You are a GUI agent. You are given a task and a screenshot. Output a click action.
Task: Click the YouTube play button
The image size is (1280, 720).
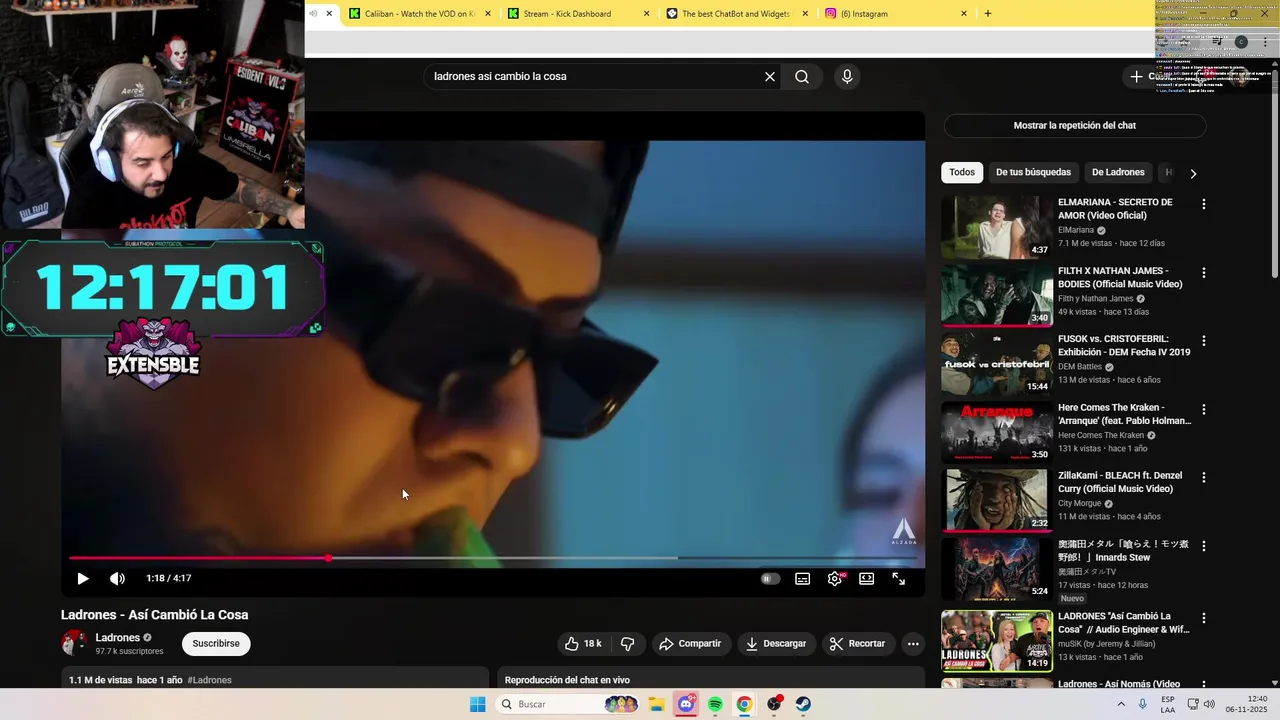tap(83, 579)
